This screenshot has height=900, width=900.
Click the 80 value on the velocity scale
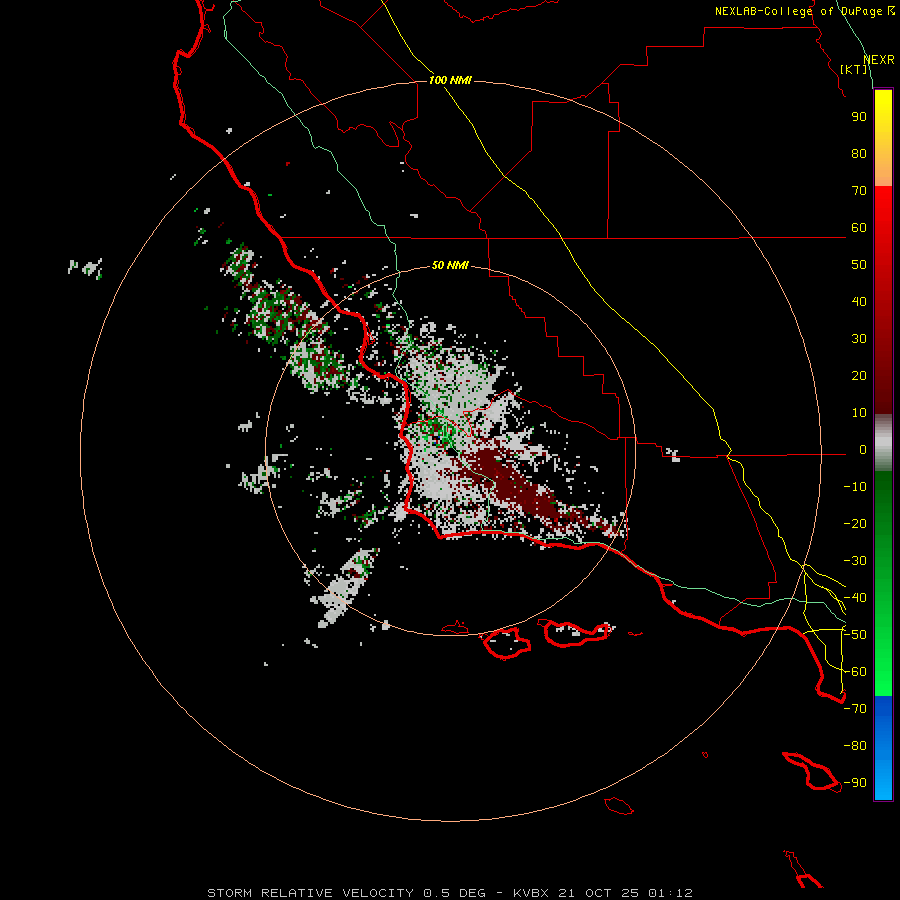point(859,154)
